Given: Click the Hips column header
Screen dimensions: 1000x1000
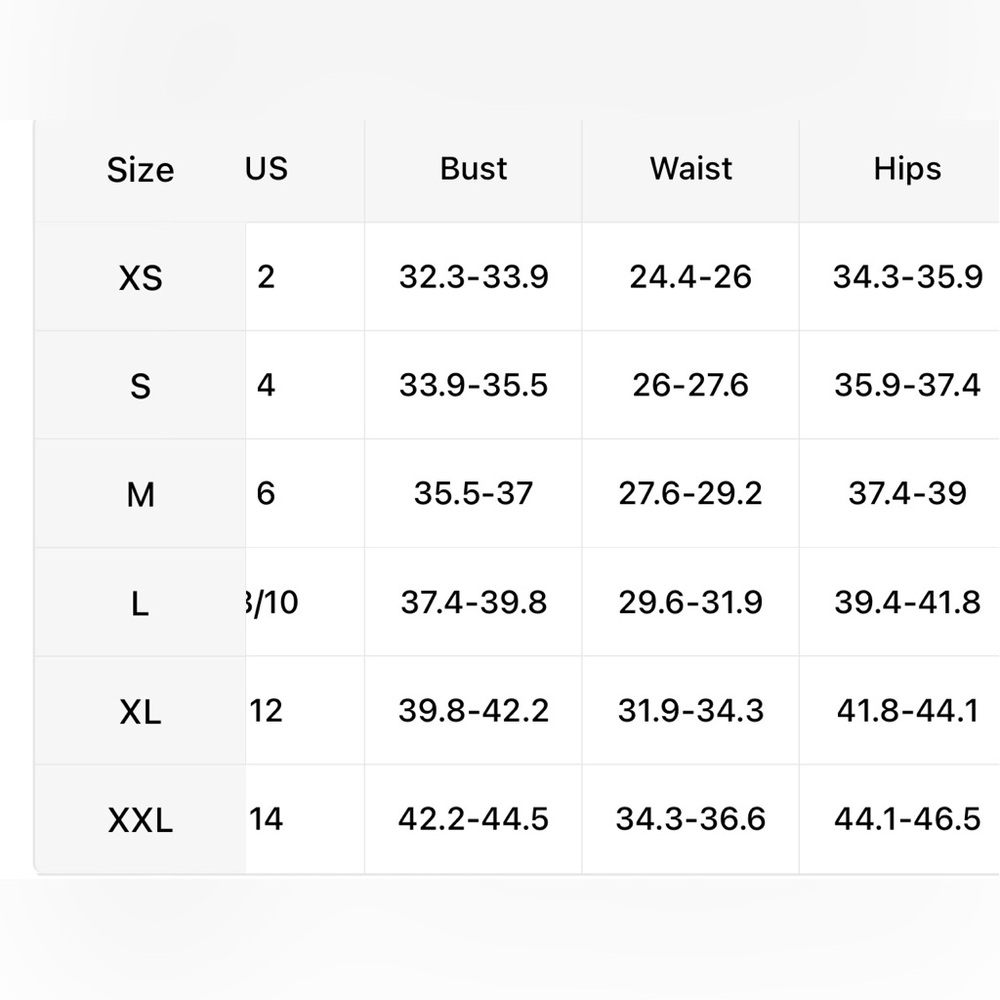Looking at the screenshot, I should point(907,169).
